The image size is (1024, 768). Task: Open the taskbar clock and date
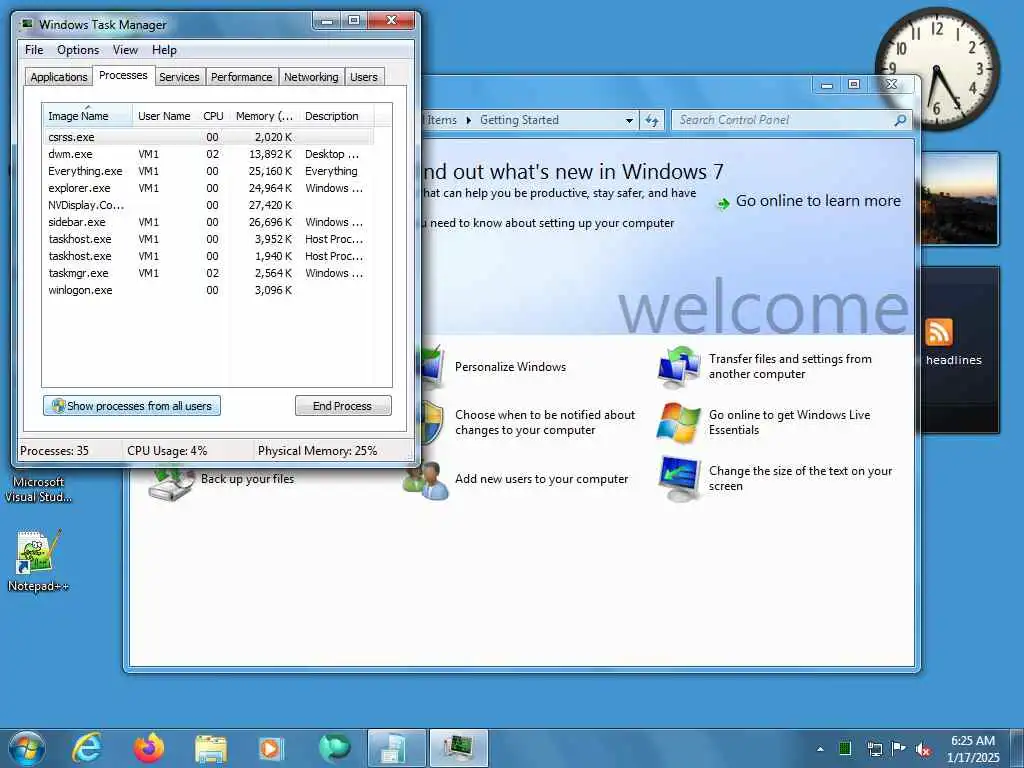point(973,749)
